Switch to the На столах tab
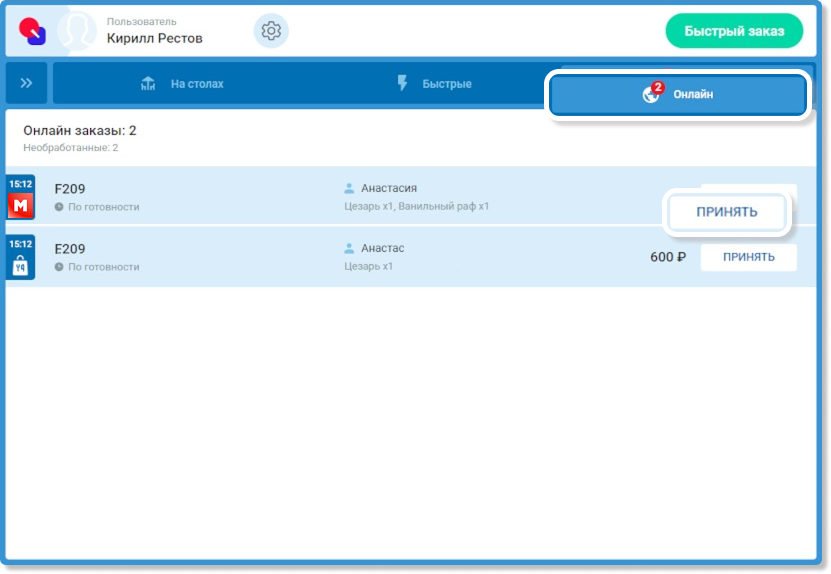Screen dimensions: 831x574 (184, 84)
